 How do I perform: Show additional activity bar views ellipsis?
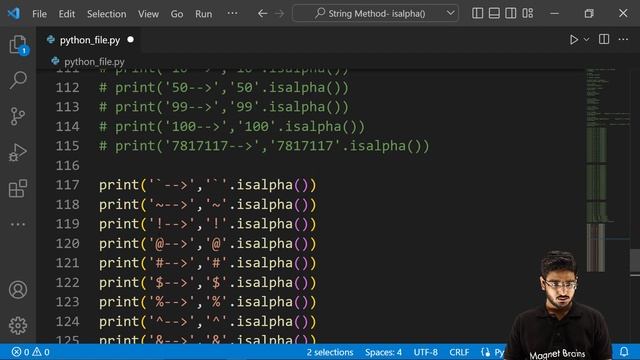18,224
